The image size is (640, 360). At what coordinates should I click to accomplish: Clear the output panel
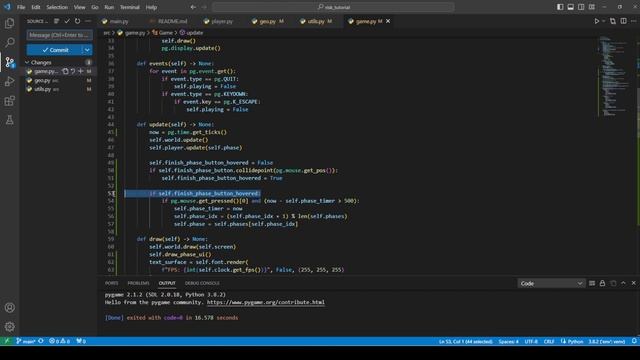click(x=592, y=283)
